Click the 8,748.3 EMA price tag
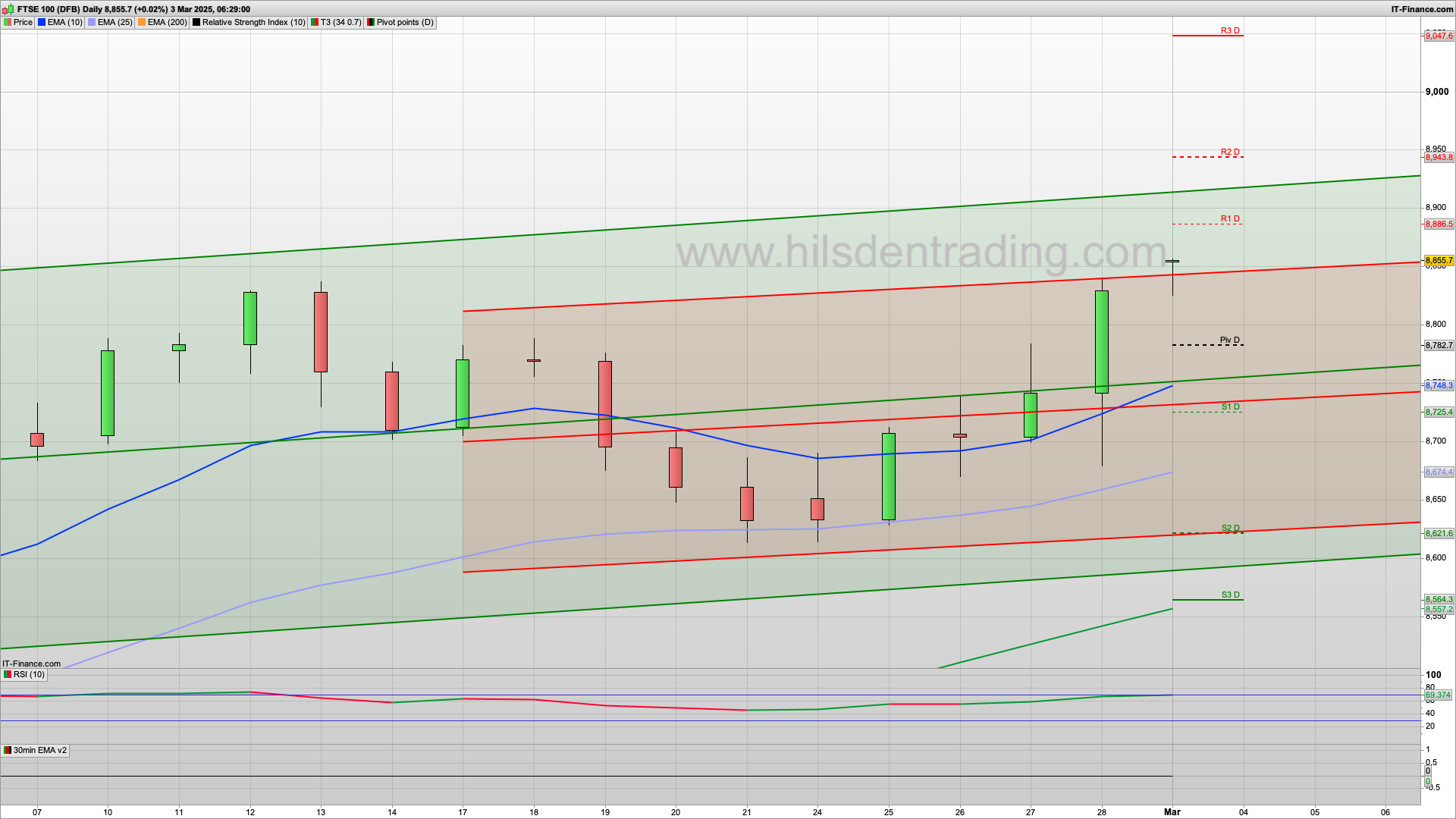Viewport: 1456px width, 819px height. [1439, 386]
